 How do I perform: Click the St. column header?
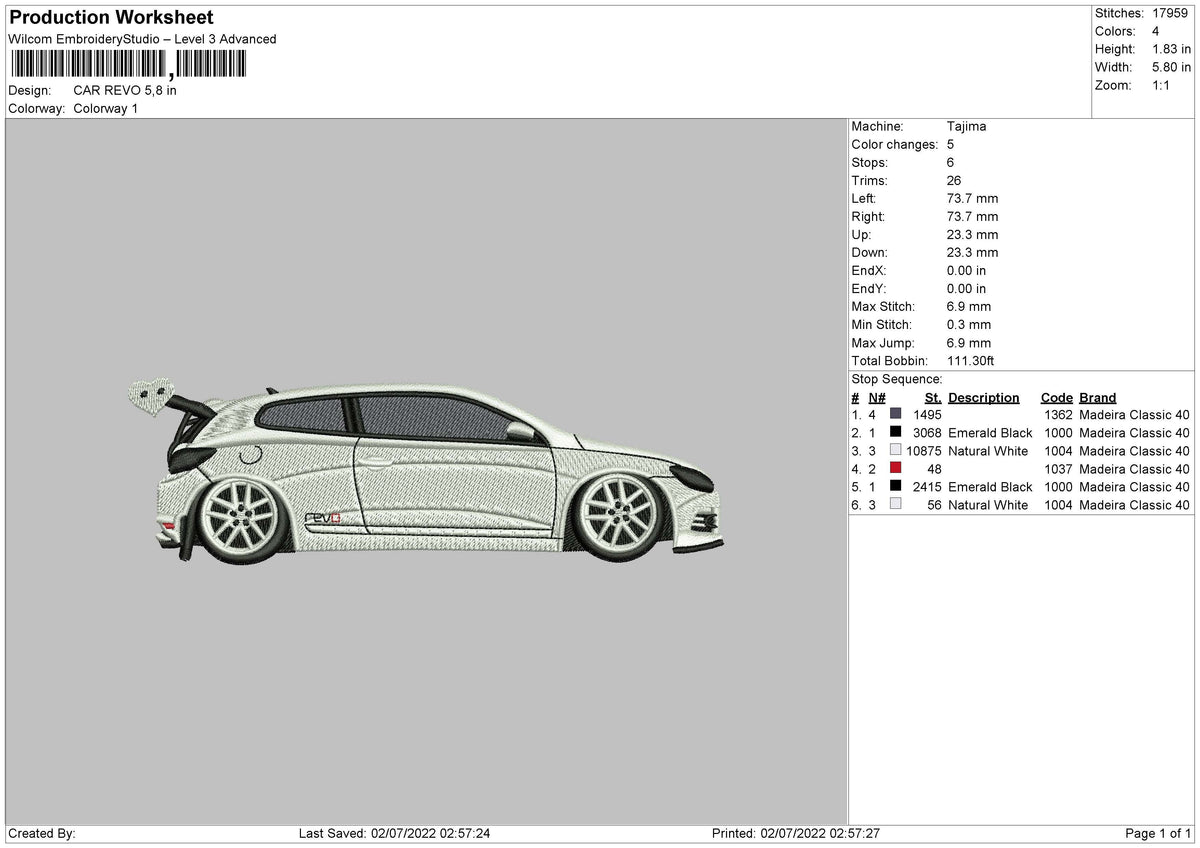click(932, 397)
